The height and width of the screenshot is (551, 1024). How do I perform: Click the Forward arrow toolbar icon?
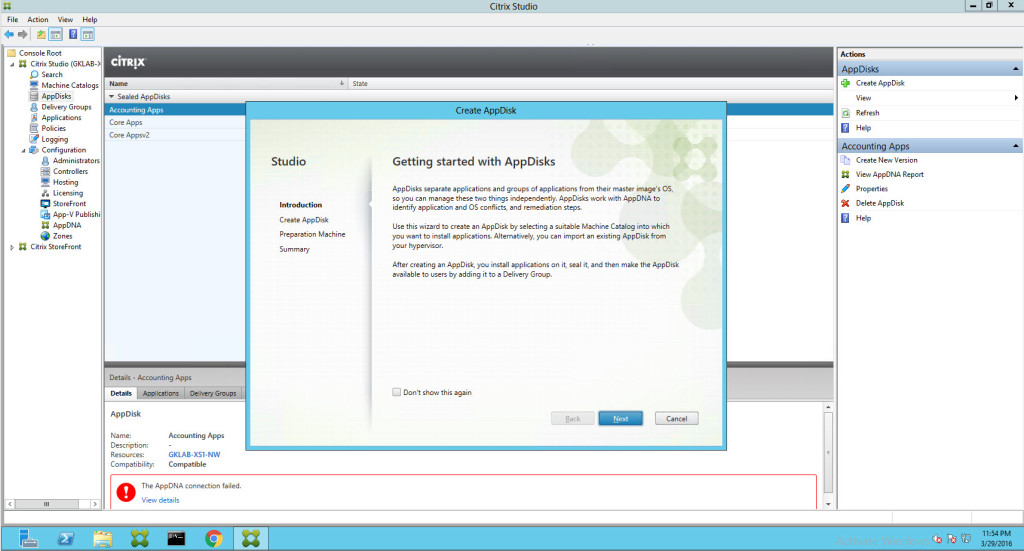(x=23, y=35)
